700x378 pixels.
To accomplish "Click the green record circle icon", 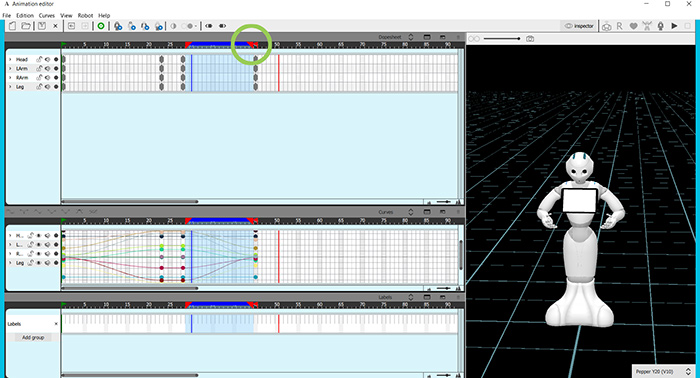I will click(101, 26).
